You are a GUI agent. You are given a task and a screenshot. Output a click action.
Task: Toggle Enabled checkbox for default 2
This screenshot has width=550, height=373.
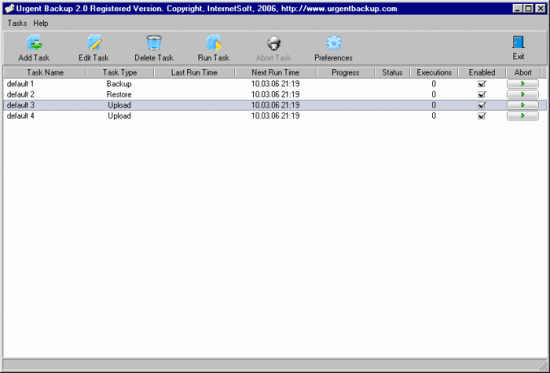(482, 94)
